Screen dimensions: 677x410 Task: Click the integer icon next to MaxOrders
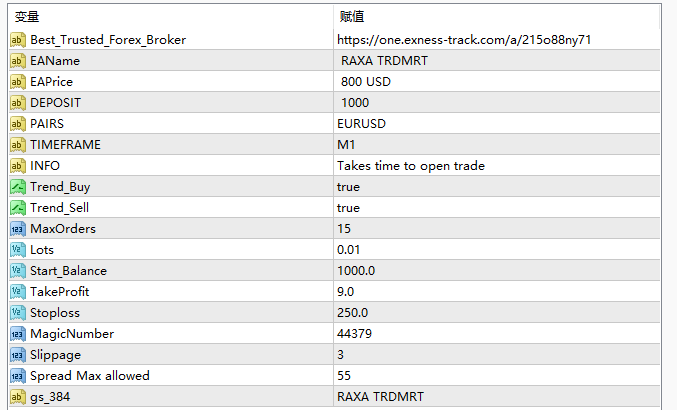(x=18, y=229)
